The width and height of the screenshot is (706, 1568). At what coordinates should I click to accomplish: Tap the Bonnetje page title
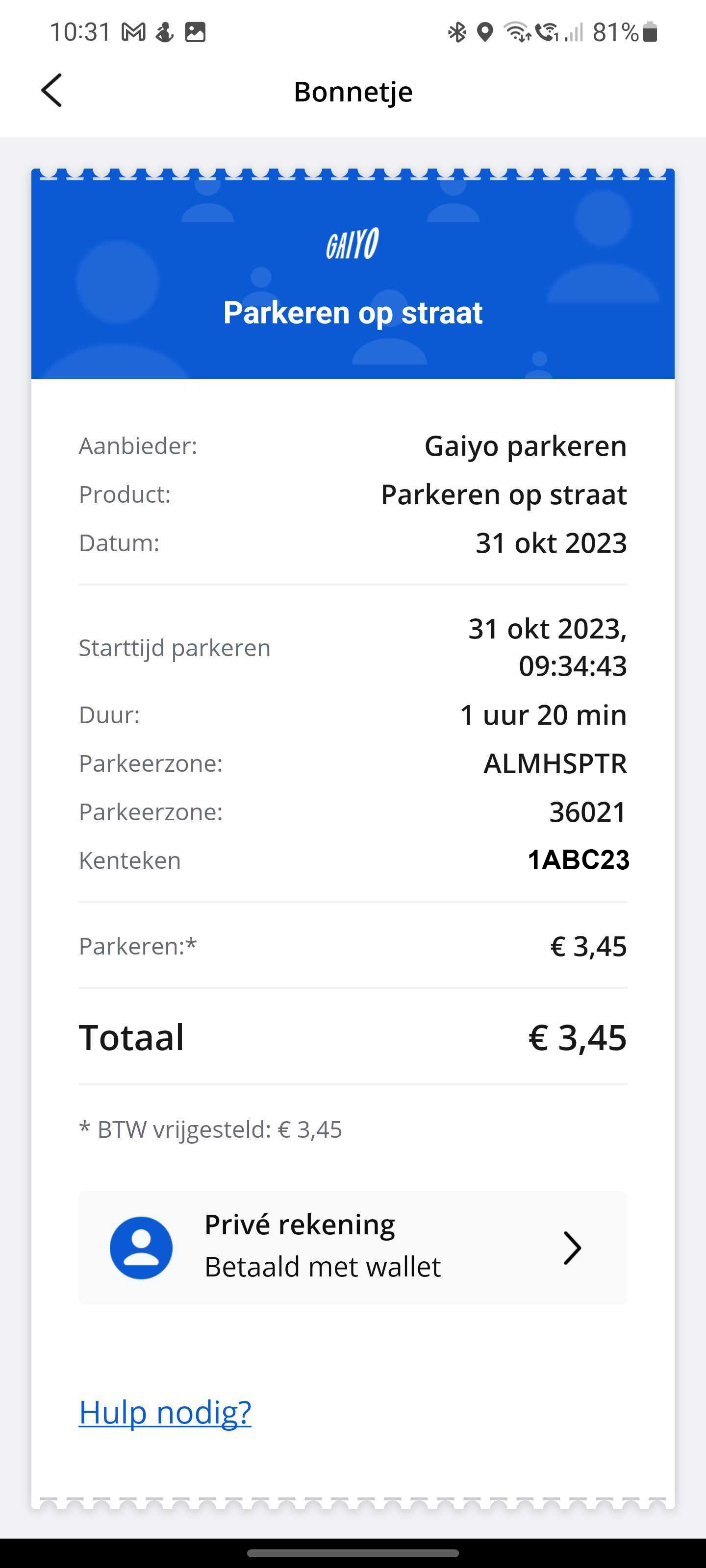pyautogui.click(x=353, y=92)
